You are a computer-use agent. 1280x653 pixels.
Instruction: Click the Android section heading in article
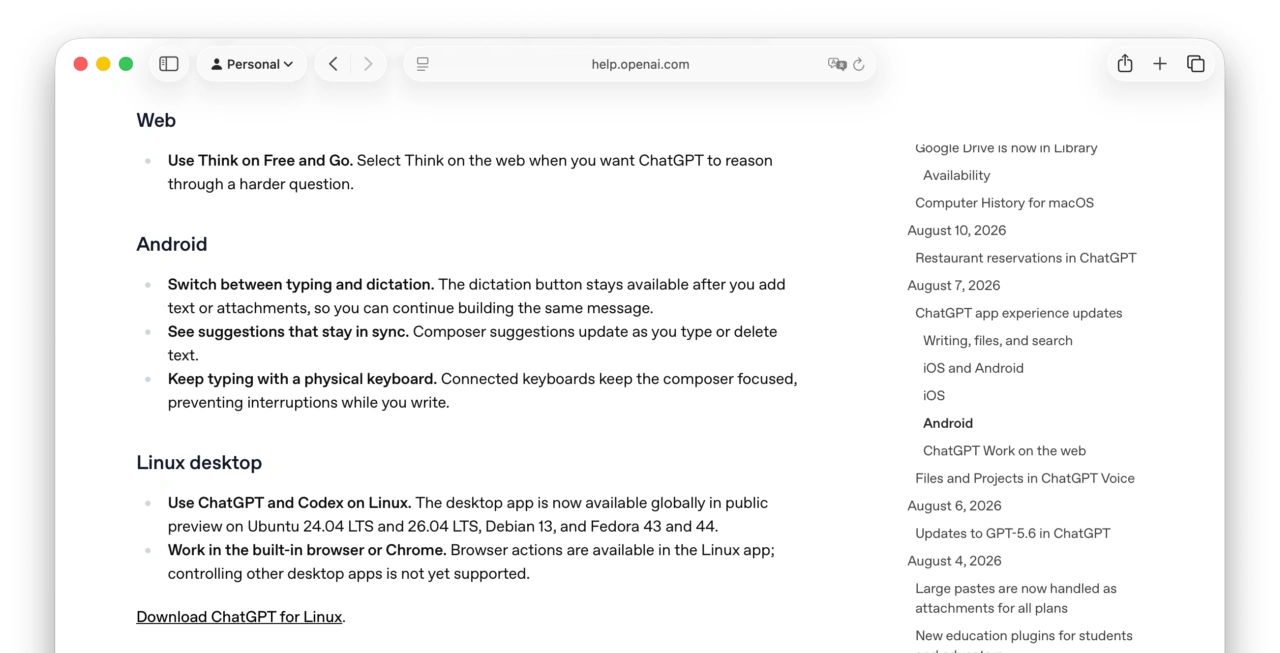[172, 244]
